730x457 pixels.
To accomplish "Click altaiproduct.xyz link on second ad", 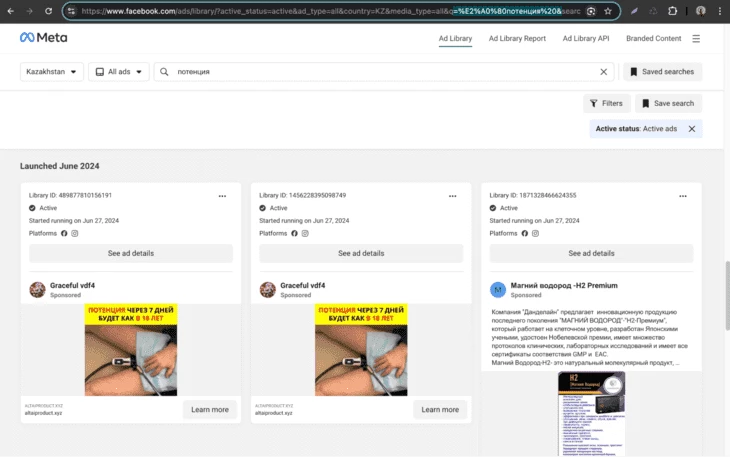I will coord(274,413).
